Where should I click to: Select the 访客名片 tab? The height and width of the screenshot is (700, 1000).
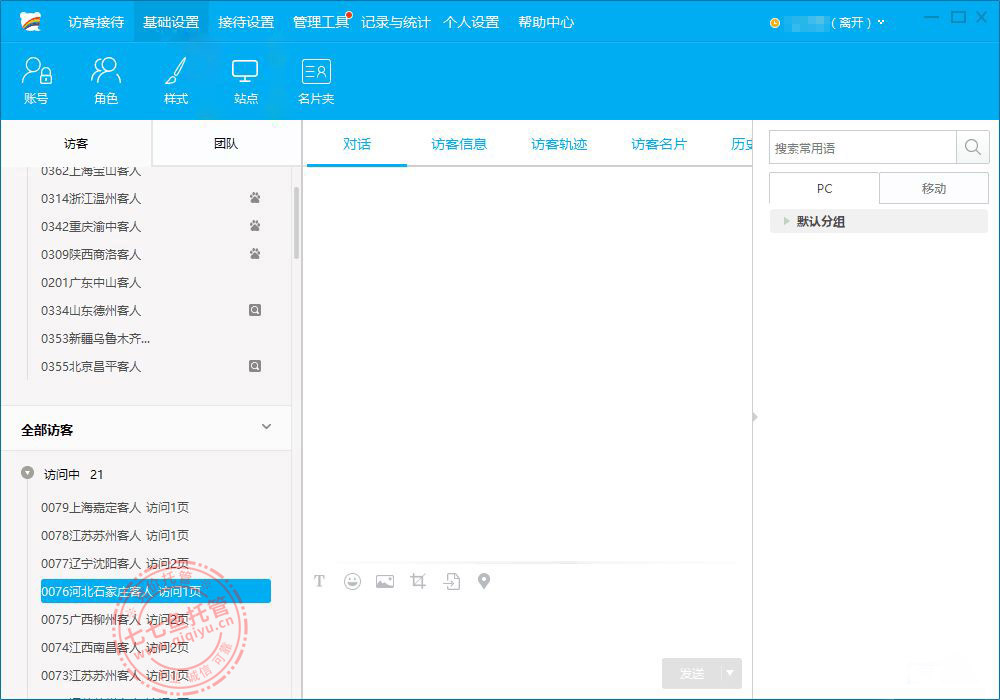(x=659, y=144)
